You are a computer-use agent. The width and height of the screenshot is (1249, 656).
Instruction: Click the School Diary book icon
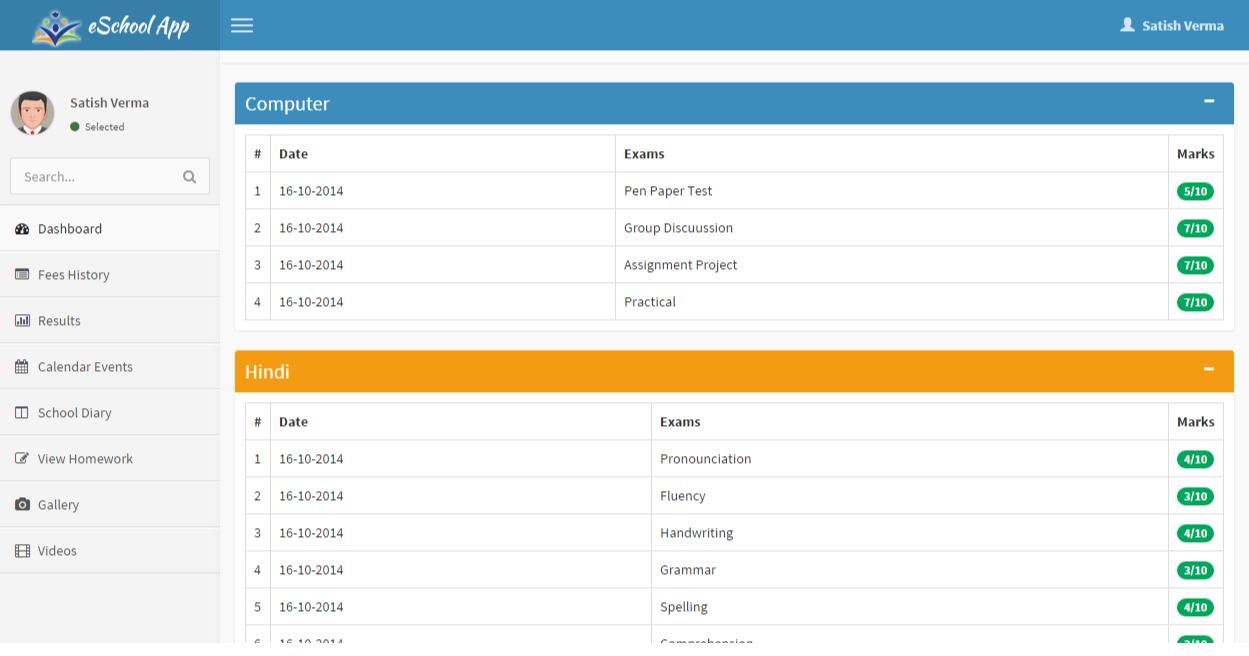22,413
